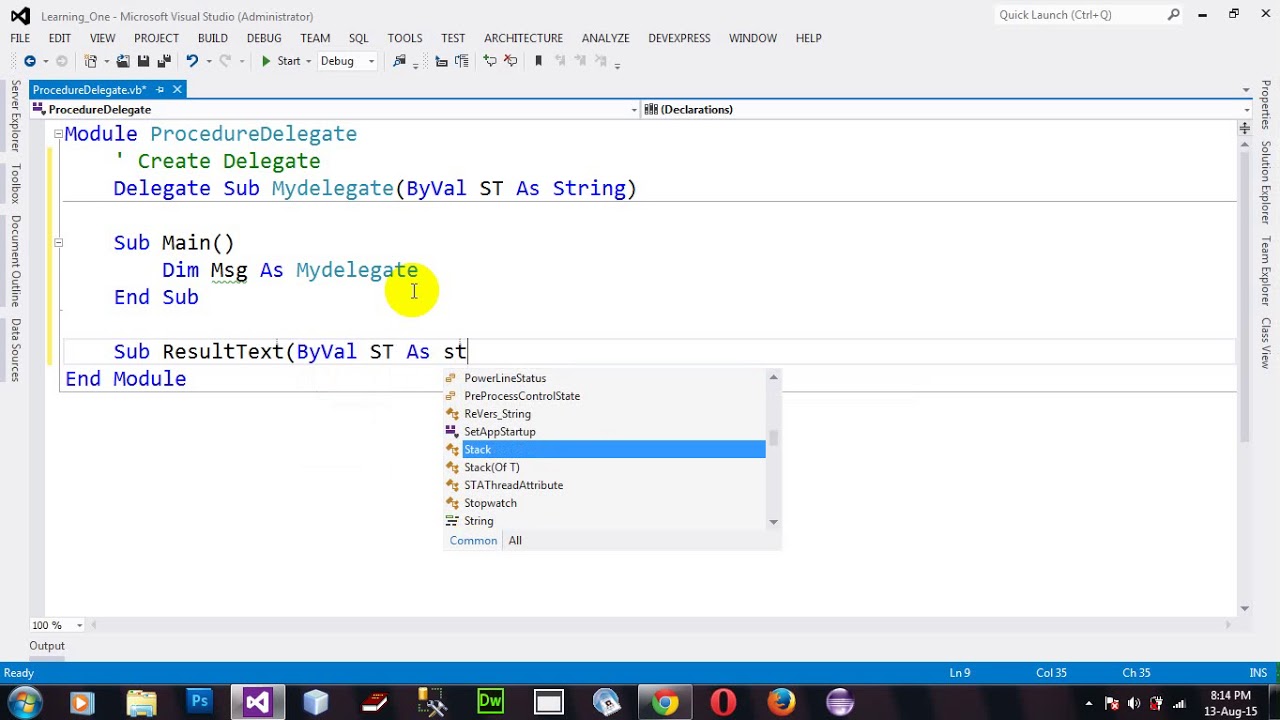Open the DEVEXPRESS menu

click(x=679, y=38)
